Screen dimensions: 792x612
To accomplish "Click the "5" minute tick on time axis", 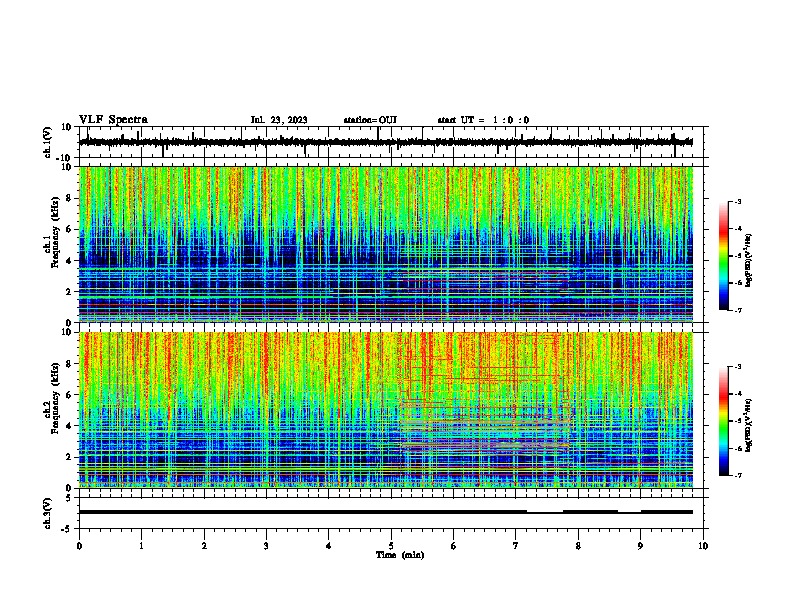I will pos(391,546).
